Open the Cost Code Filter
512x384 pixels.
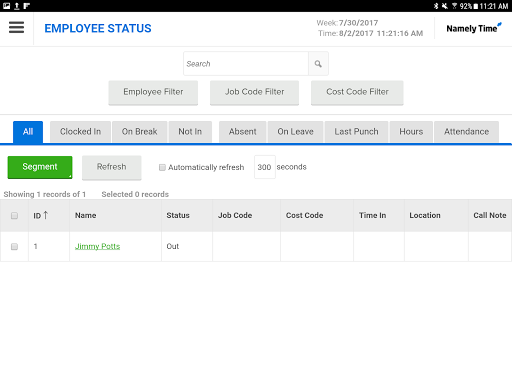click(357, 92)
